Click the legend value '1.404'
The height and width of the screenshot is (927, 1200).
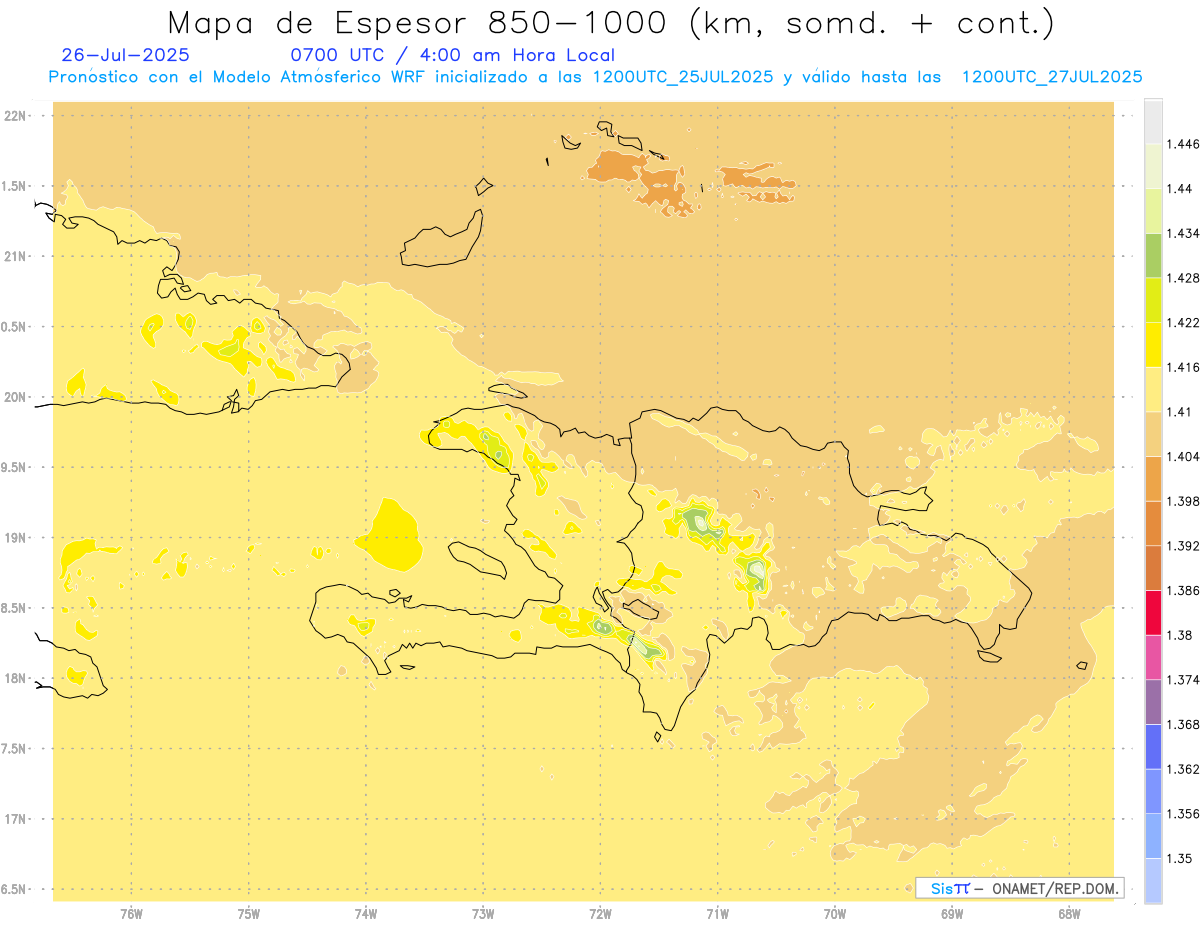pos(1183,456)
